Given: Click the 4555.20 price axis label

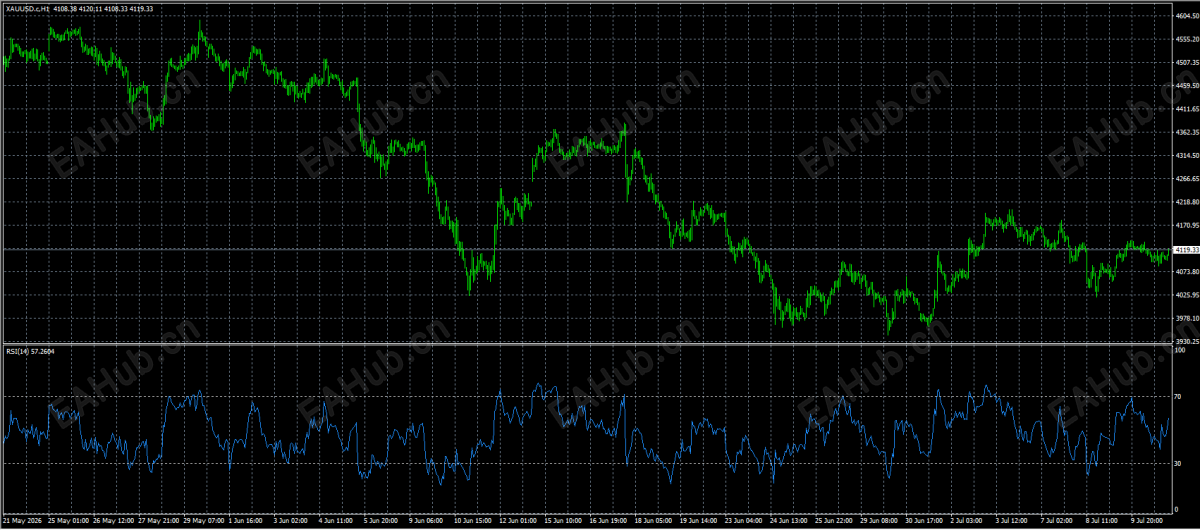Looking at the screenshot, I should [x=1187, y=39].
